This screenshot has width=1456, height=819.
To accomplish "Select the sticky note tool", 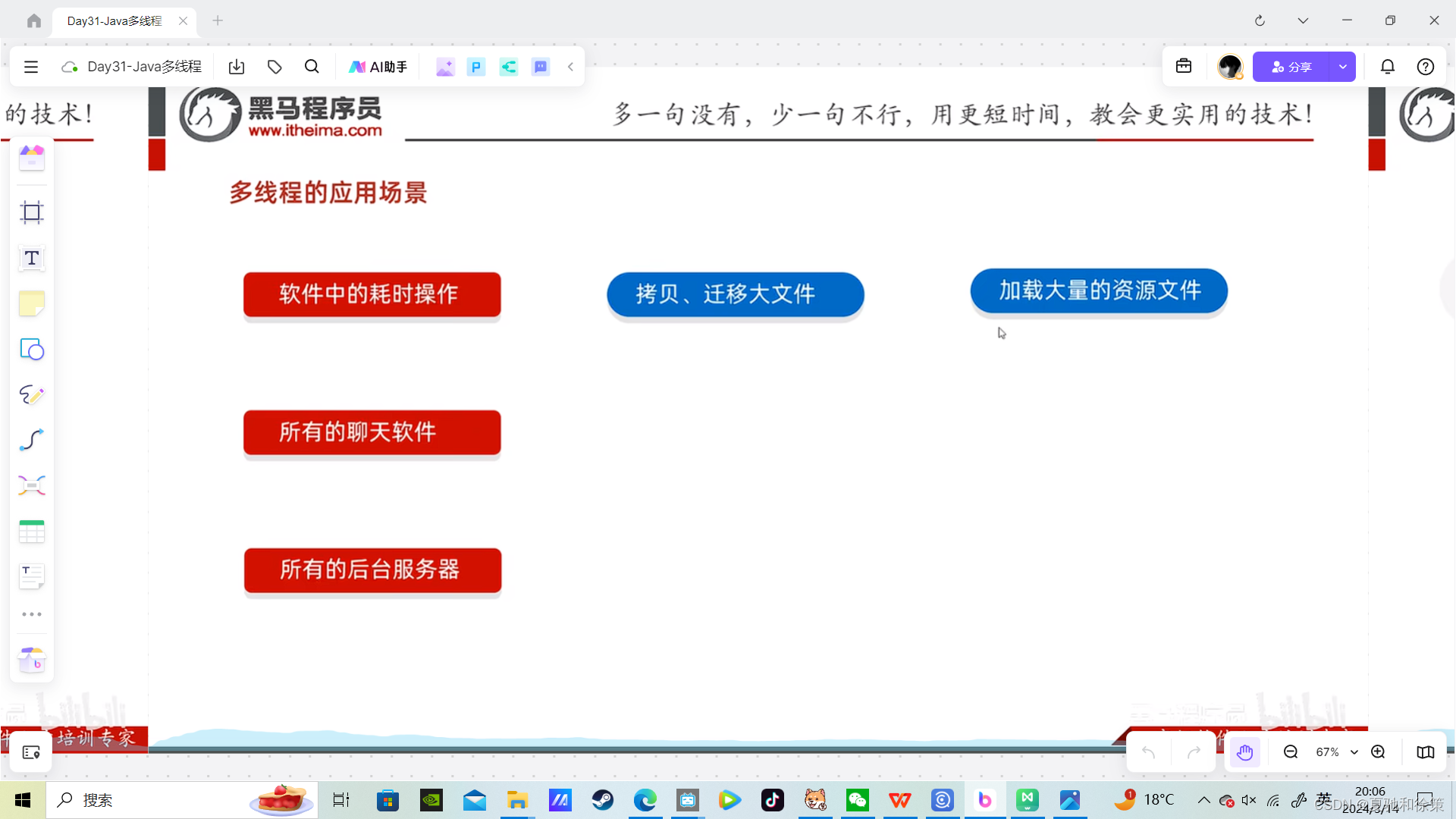I will (x=32, y=304).
